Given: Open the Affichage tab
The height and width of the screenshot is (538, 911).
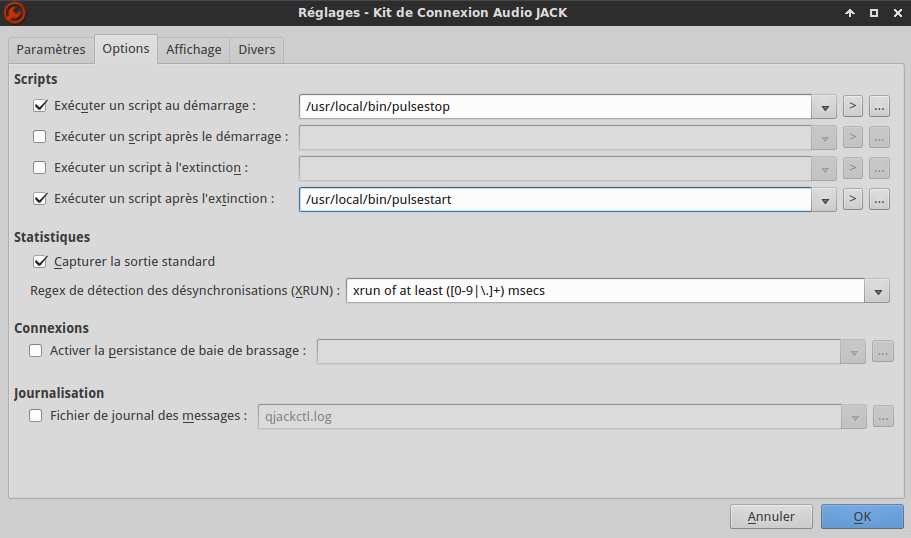Looking at the screenshot, I should pos(194,50).
